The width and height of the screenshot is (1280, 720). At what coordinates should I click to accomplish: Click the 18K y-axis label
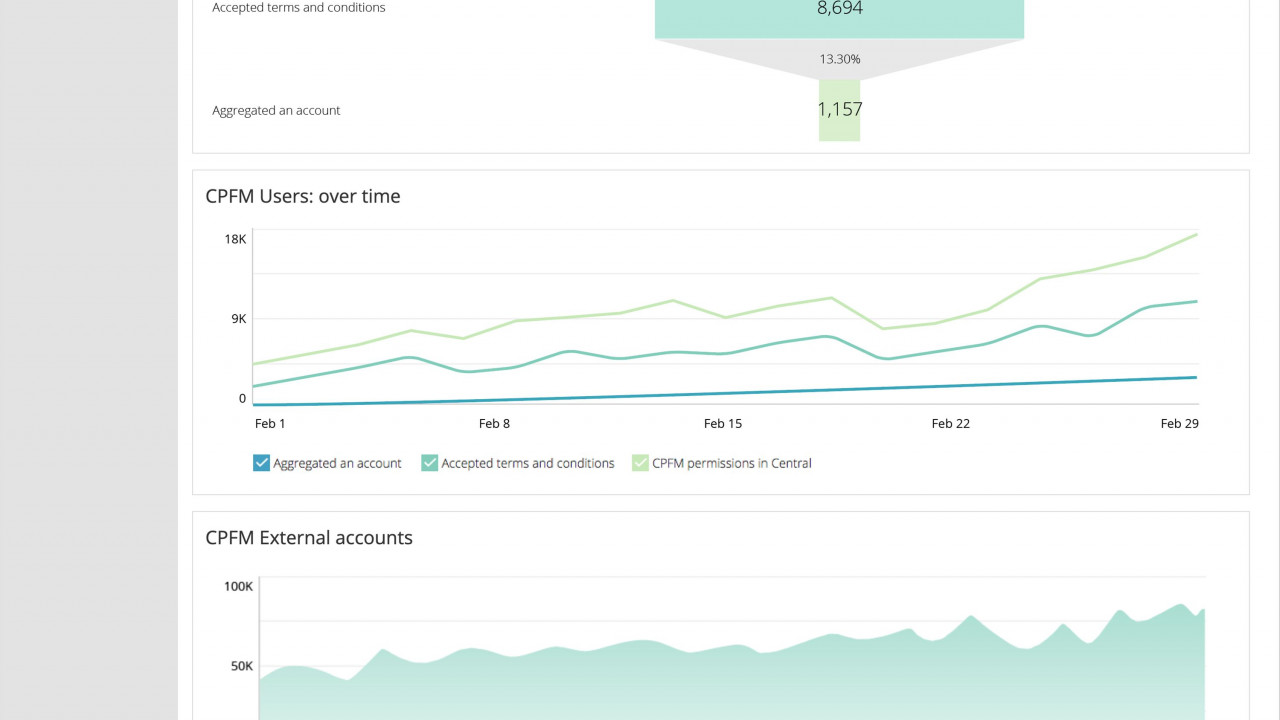tap(235, 239)
